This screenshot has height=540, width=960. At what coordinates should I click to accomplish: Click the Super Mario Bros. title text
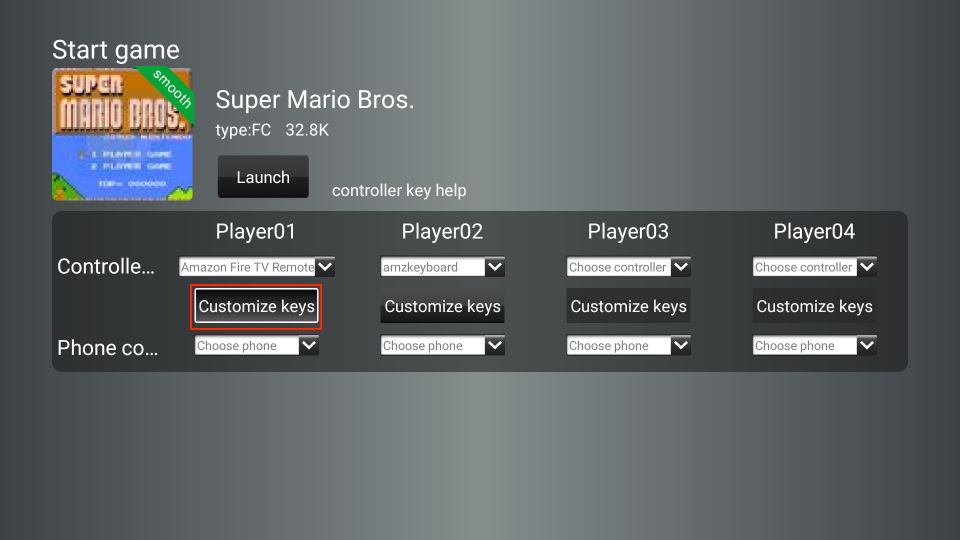tap(315, 99)
